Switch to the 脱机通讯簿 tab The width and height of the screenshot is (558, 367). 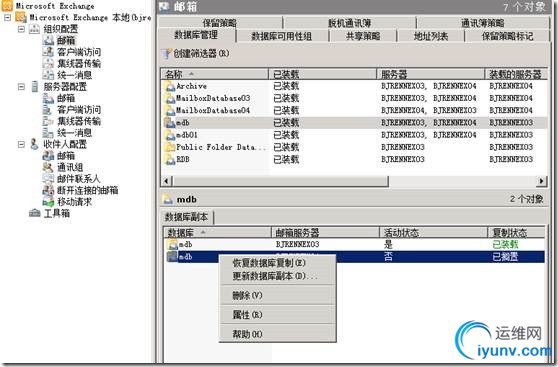pos(349,23)
